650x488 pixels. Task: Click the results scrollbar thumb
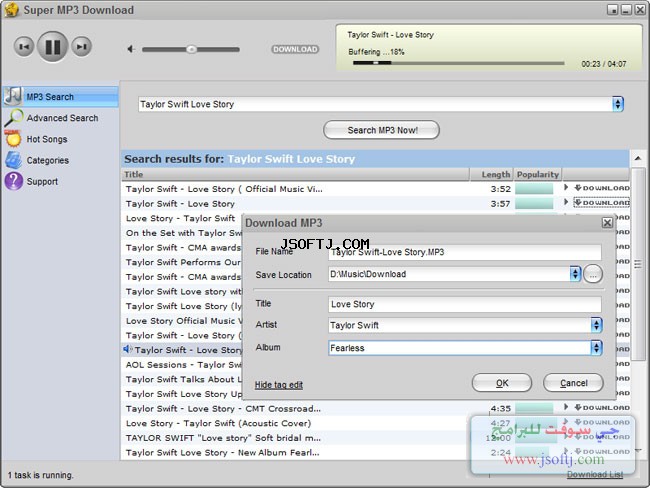638,264
